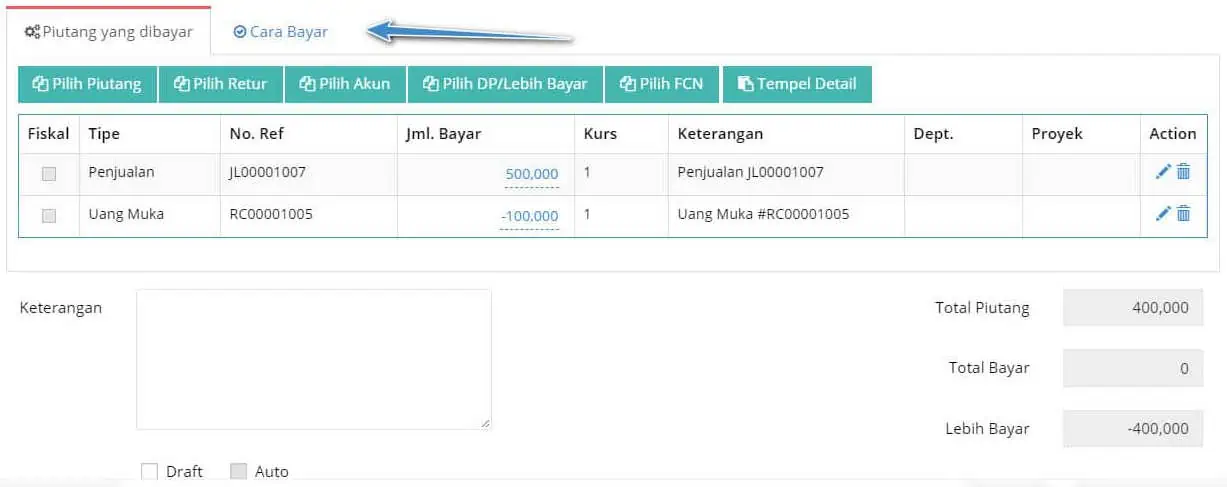Open Pilih DP/Lebih Bayar selector
Screen dimensions: 1227x487
(x=505, y=84)
